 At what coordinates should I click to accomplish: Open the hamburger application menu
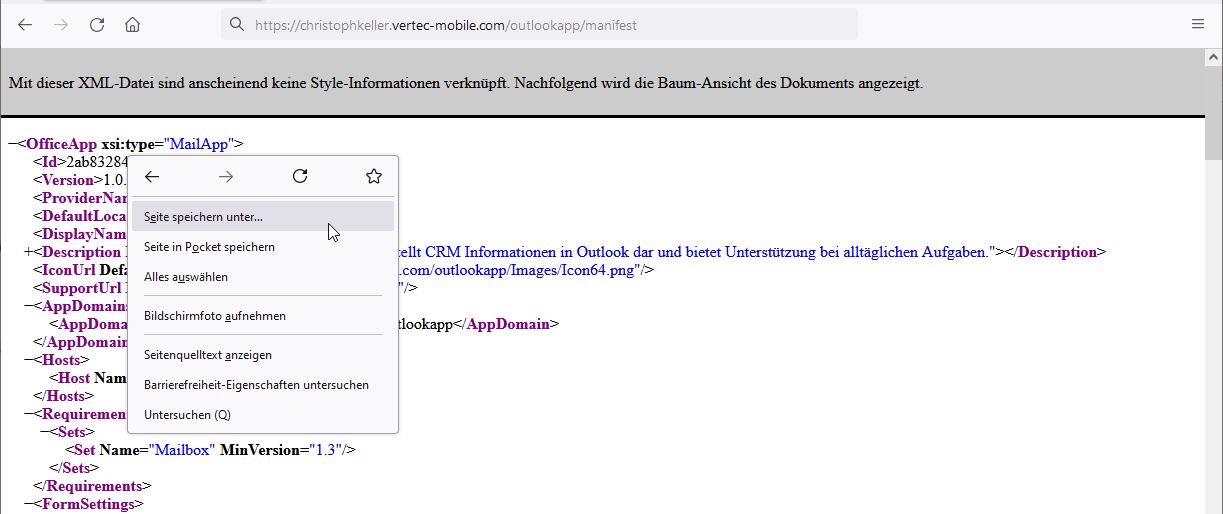click(1197, 24)
